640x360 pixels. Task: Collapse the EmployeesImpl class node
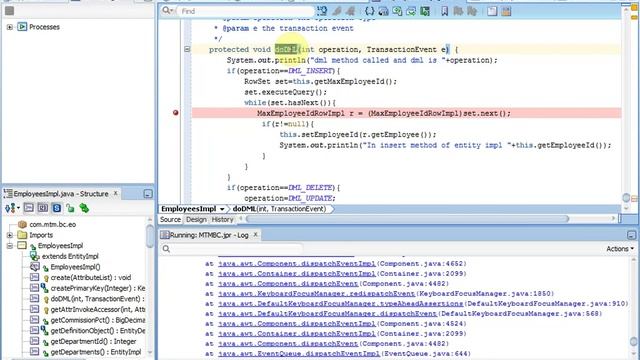click(x=9, y=246)
